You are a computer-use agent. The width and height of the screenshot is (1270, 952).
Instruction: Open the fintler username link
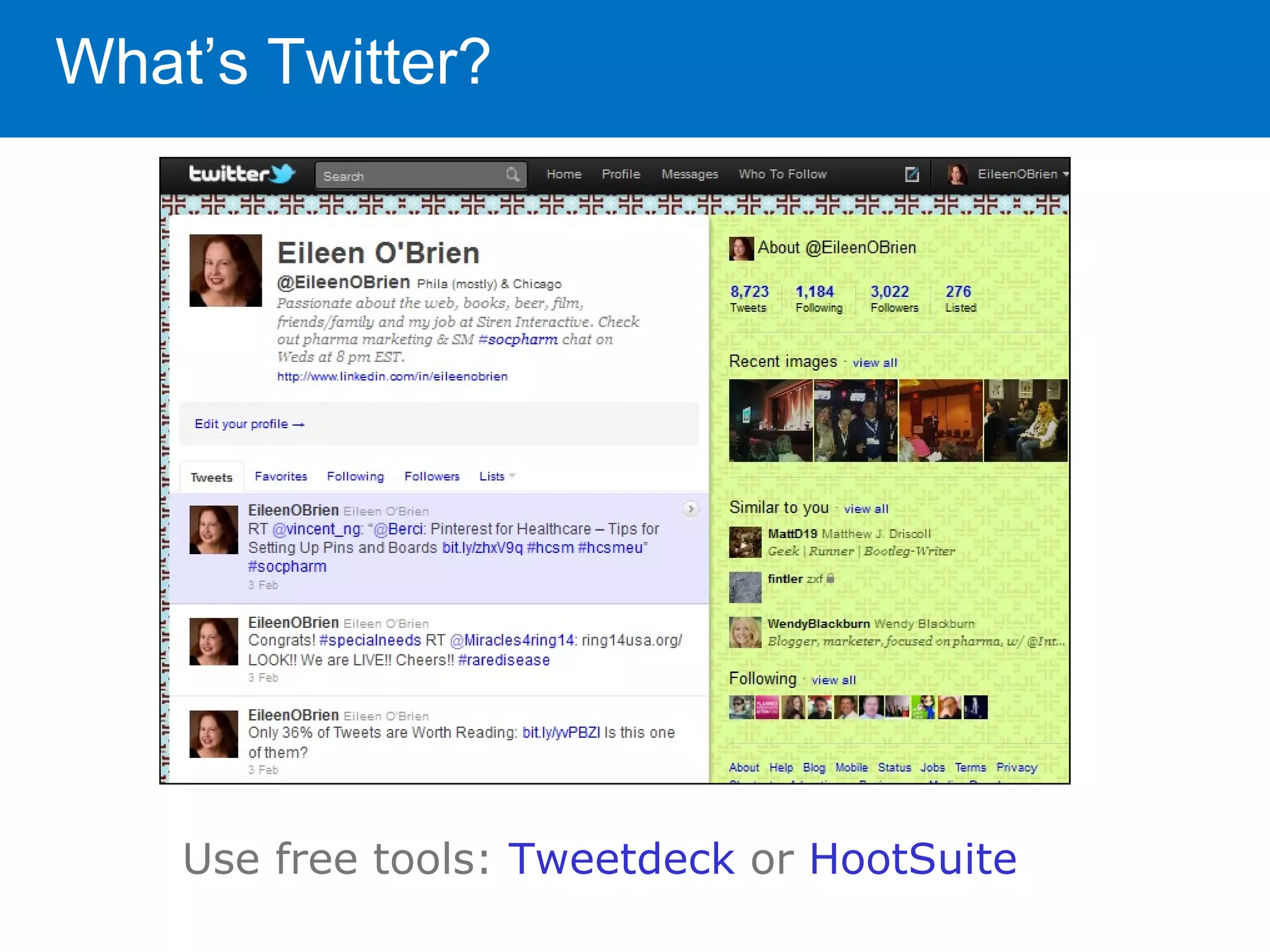785,578
